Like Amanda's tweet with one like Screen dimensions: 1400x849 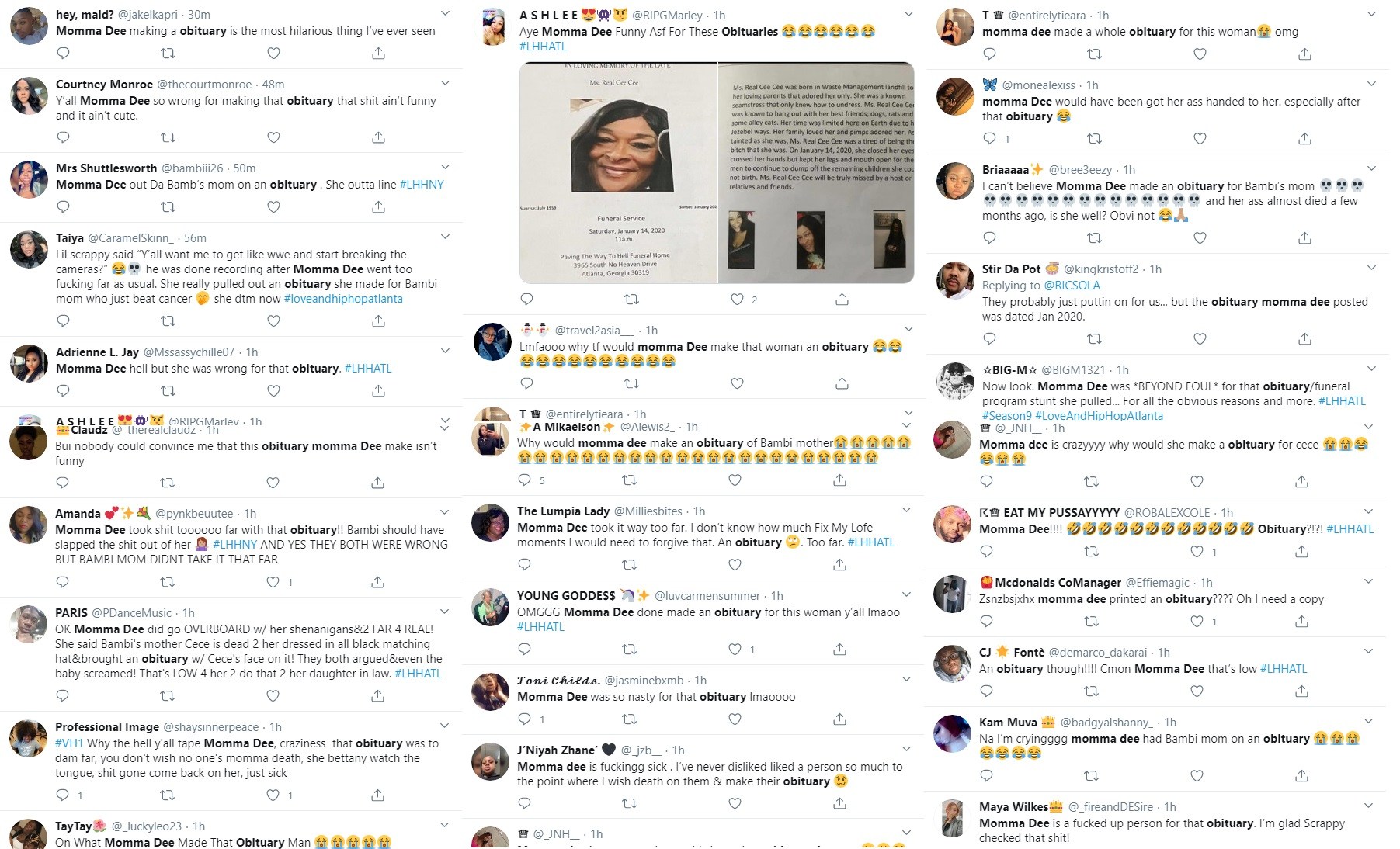coord(273,581)
